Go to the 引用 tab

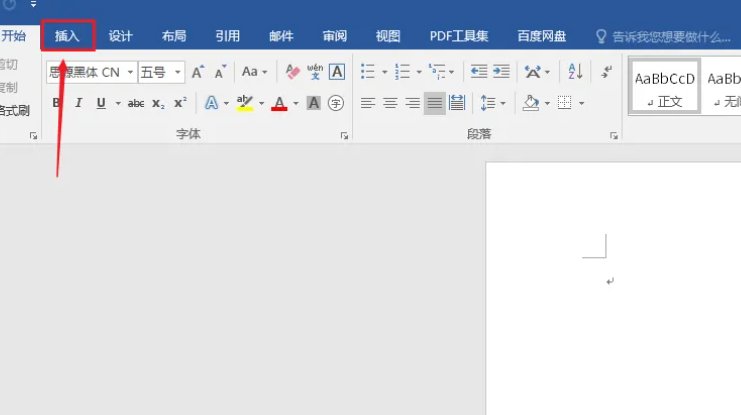point(227,36)
